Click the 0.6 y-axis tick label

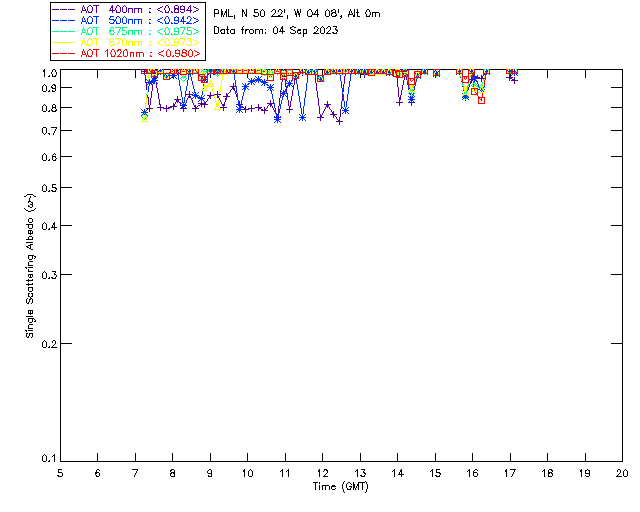(49, 157)
